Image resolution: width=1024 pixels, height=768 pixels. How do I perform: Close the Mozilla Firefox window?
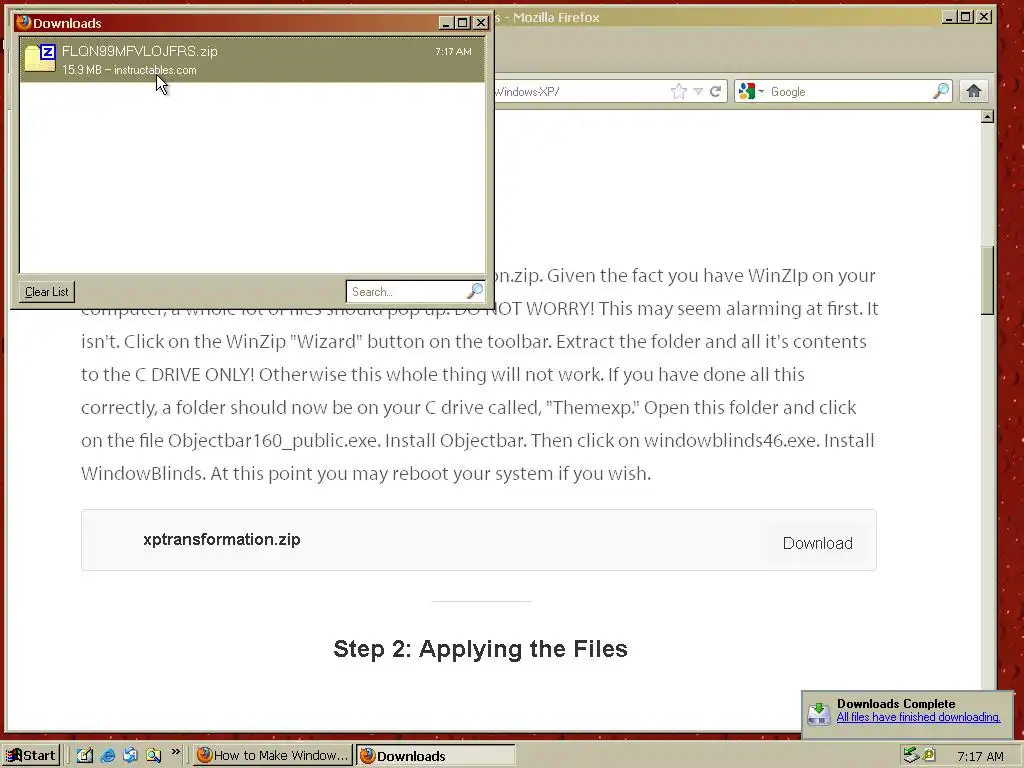[x=984, y=17]
